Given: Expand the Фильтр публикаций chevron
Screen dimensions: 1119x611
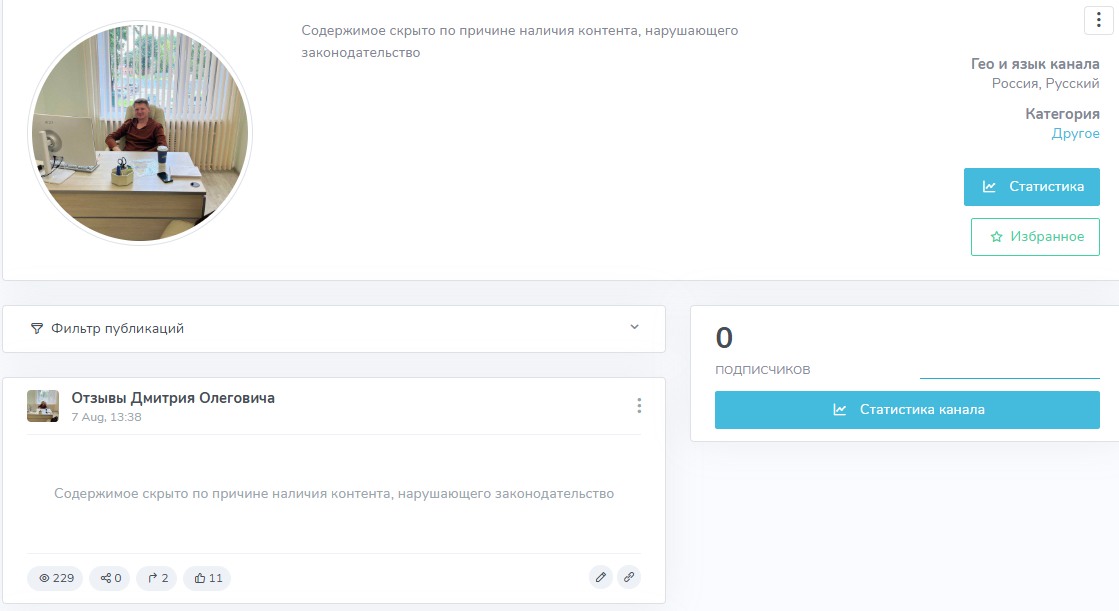Looking at the screenshot, I should point(634,327).
